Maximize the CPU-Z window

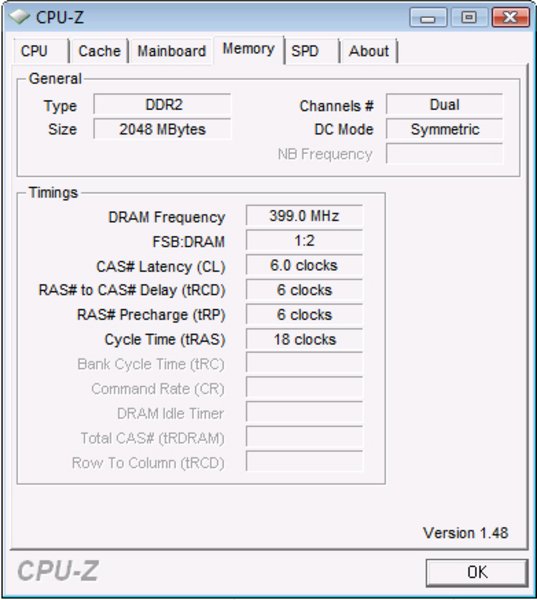click(x=469, y=18)
